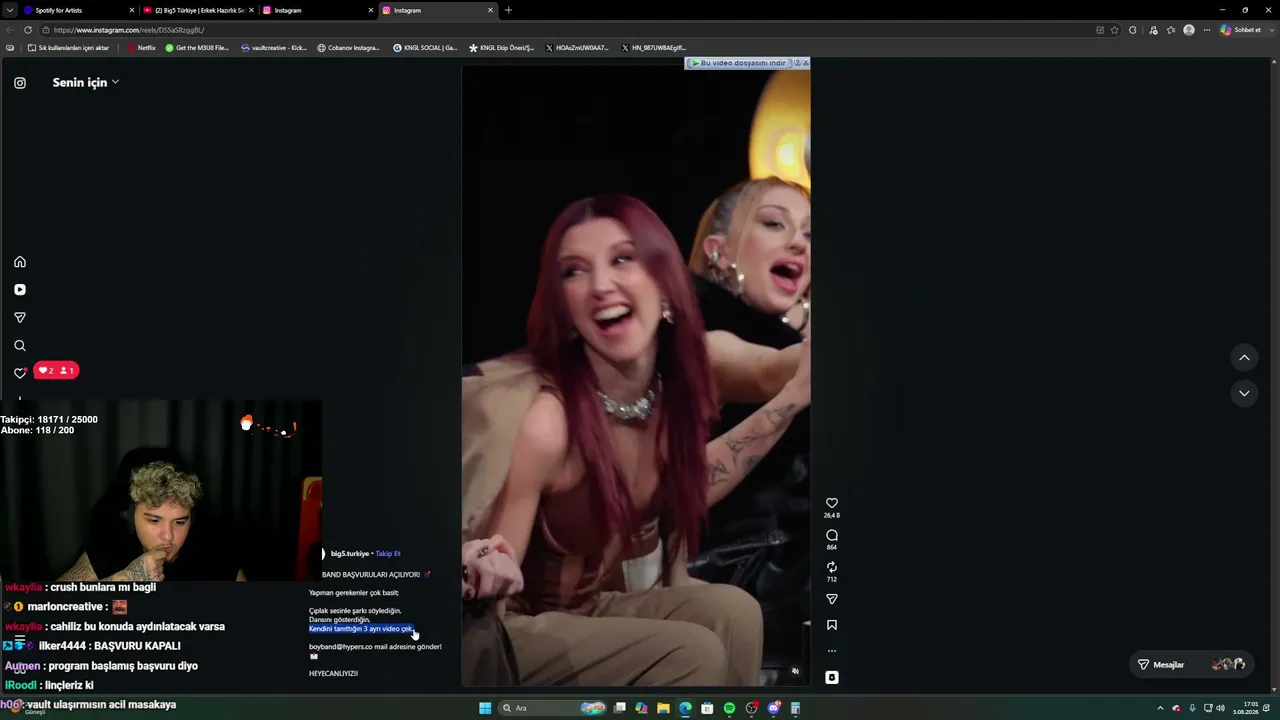1280x720 pixels.
Task: Open Microsoft Edge from the taskbar
Action: [x=685, y=708]
